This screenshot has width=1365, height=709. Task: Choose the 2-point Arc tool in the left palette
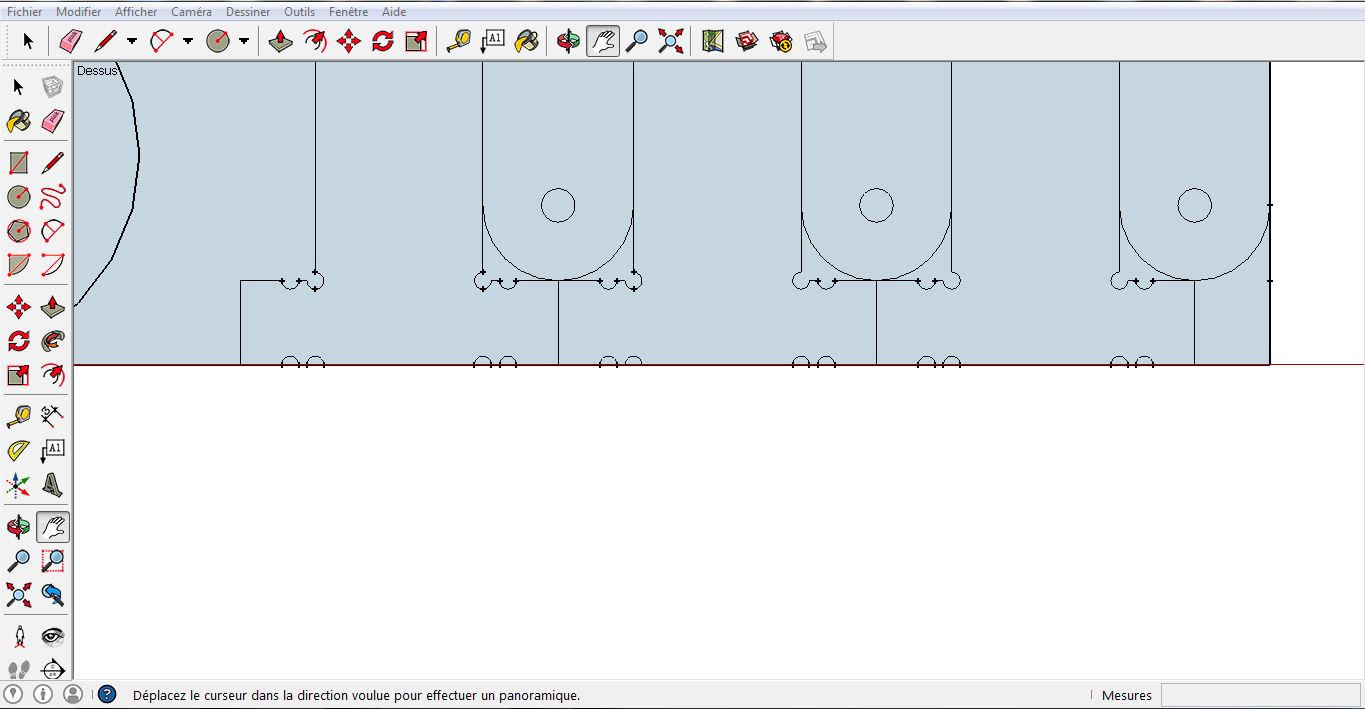pos(53,265)
